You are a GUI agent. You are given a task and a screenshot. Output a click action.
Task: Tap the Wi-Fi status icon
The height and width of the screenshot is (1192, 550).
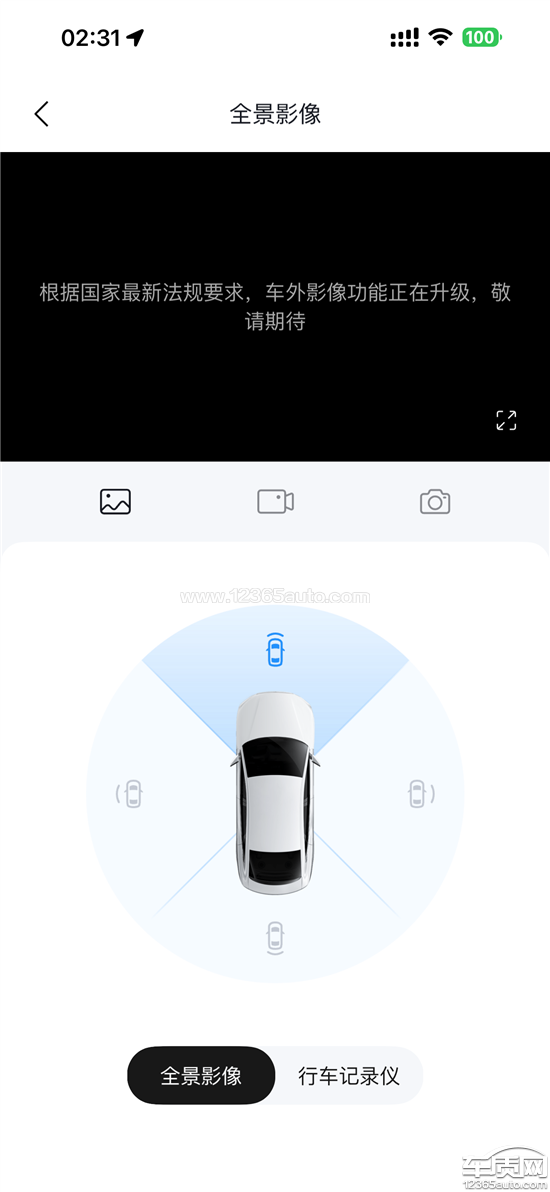[440, 37]
